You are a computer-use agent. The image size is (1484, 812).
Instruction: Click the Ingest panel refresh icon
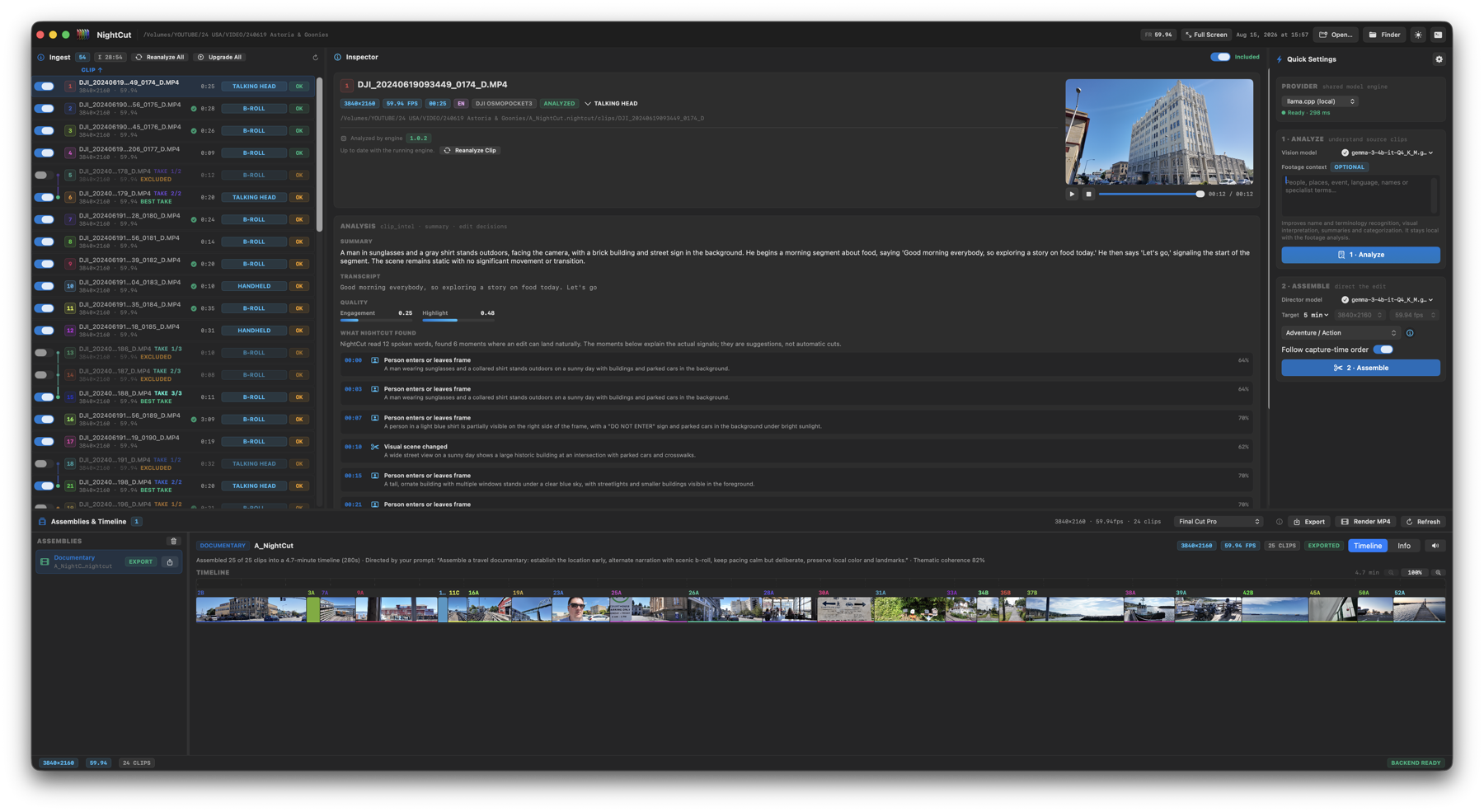[315, 58]
